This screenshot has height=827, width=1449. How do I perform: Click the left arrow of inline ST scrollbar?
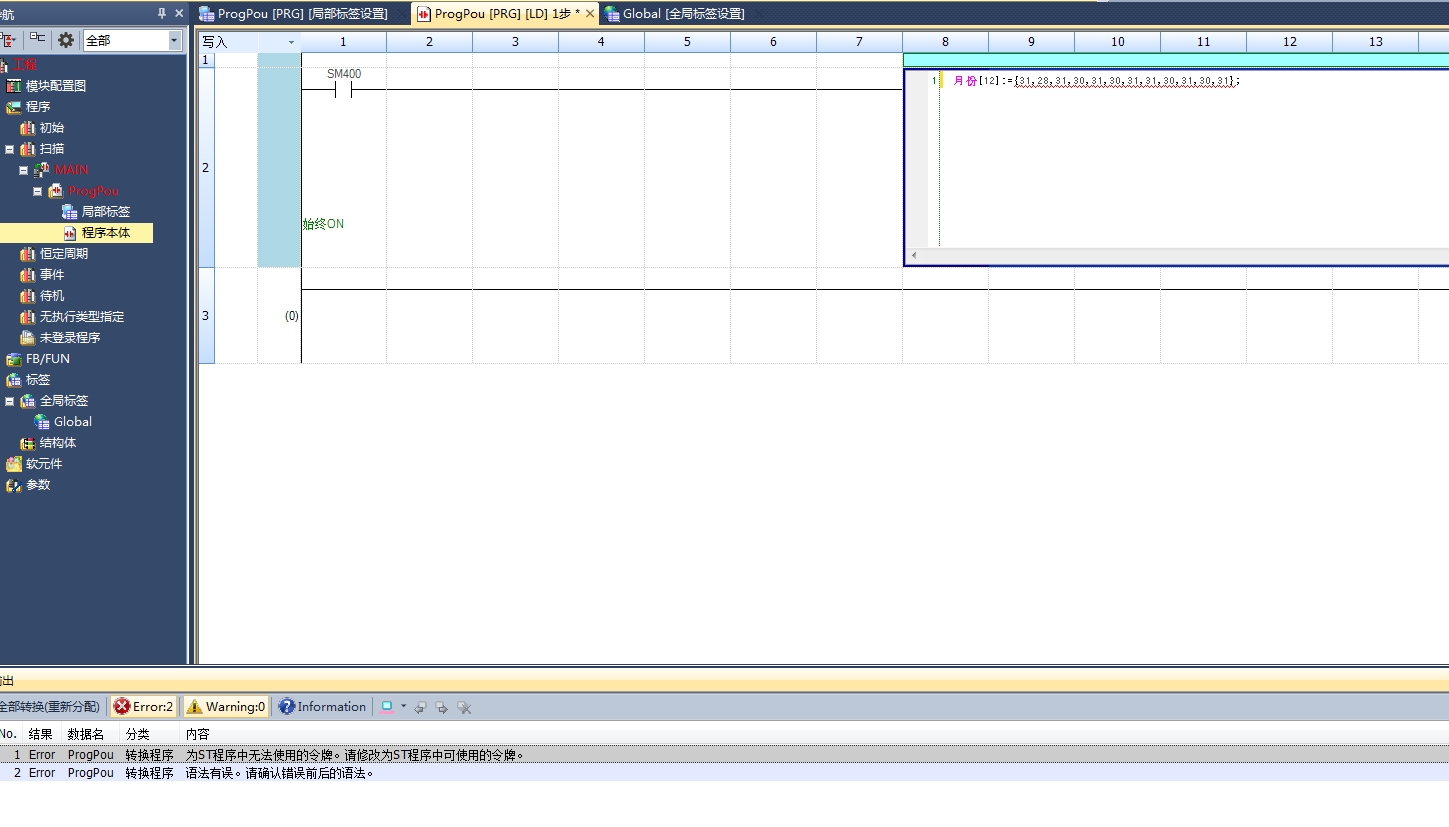coord(913,256)
